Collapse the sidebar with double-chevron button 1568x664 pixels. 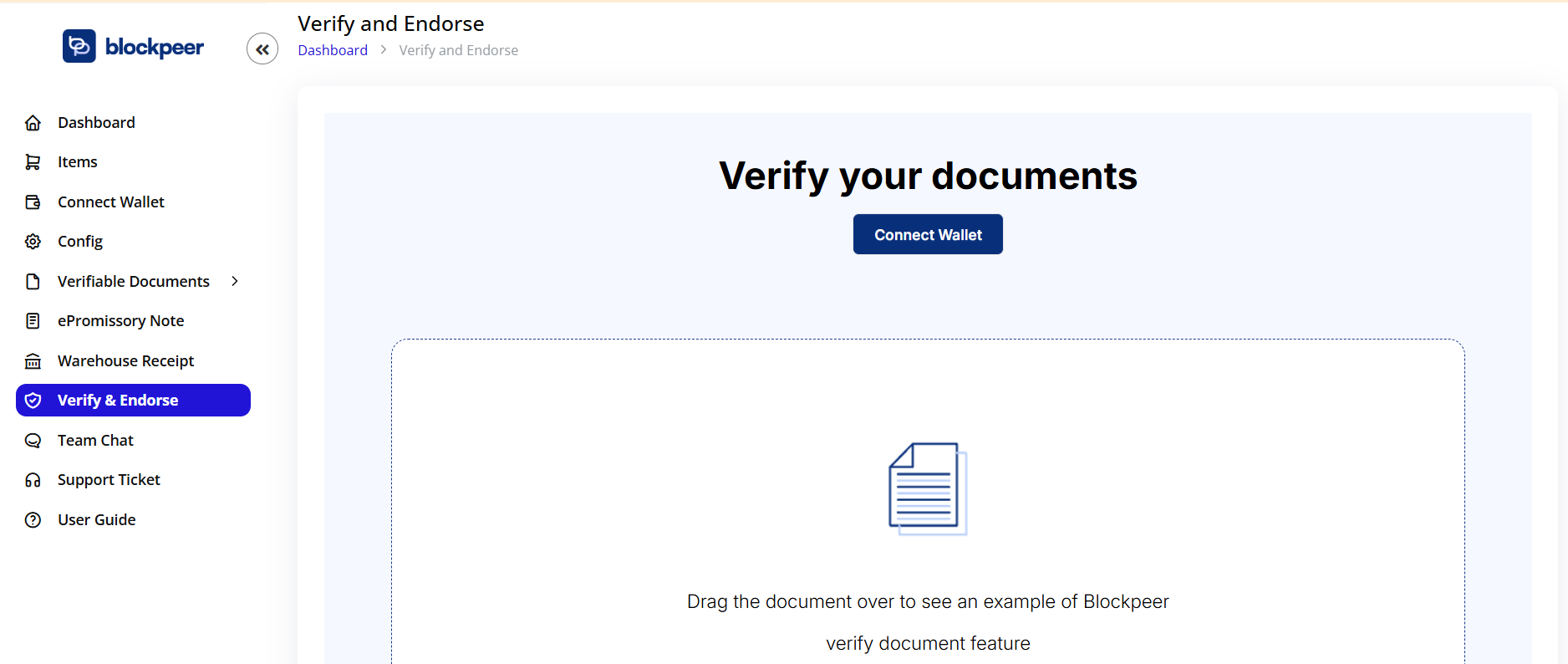pyautogui.click(x=262, y=49)
